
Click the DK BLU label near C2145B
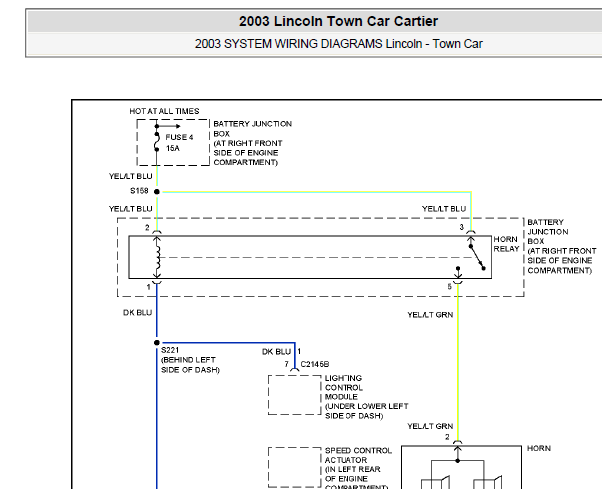[276, 352]
